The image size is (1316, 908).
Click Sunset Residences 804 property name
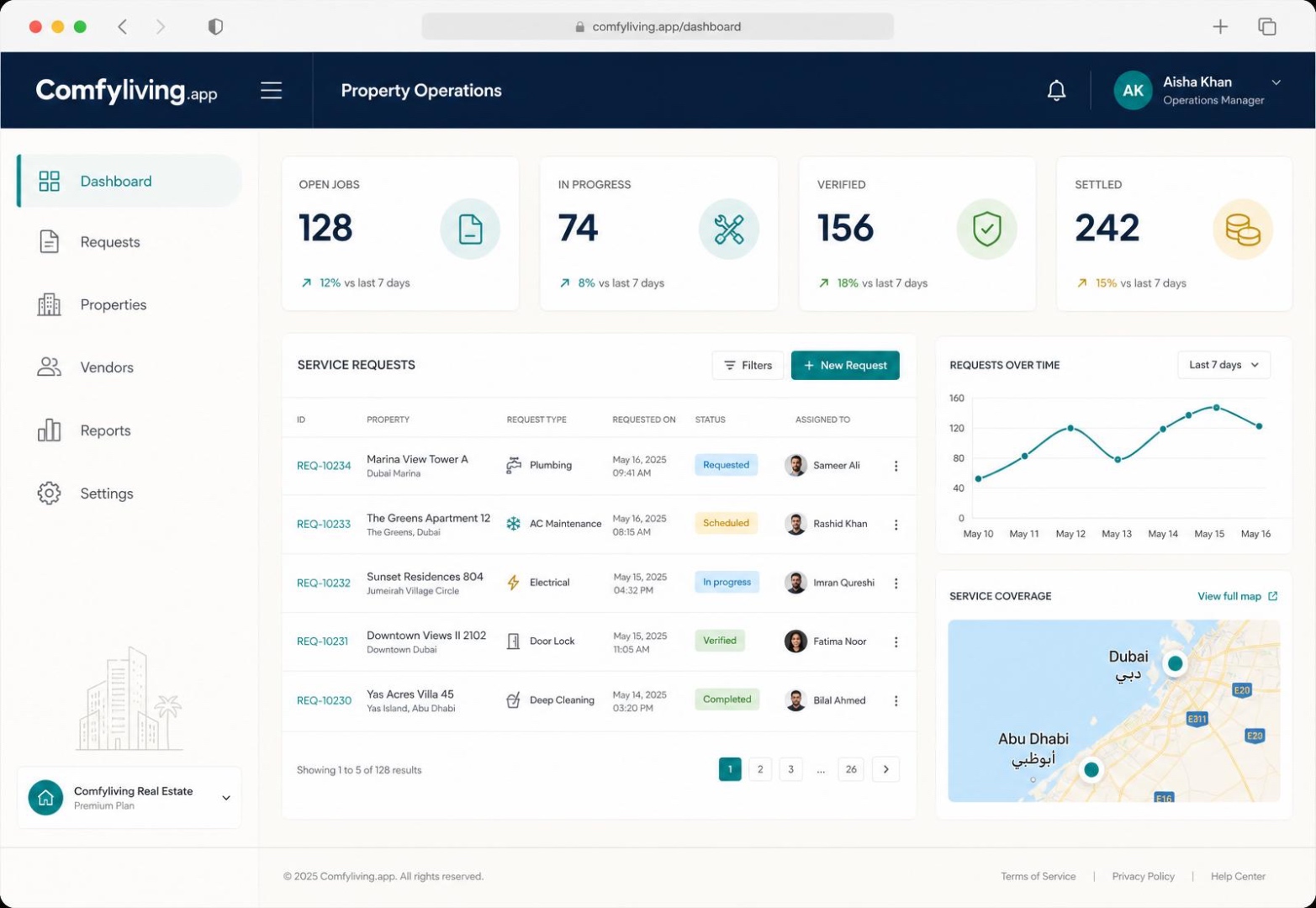[425, 577]
